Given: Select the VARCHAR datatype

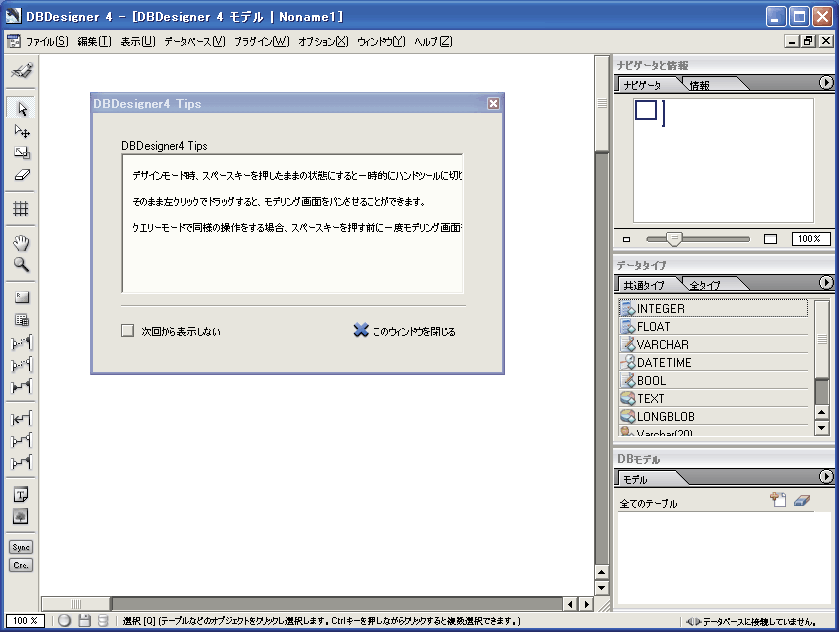Looking at the screenshot, I should (714, 345).
